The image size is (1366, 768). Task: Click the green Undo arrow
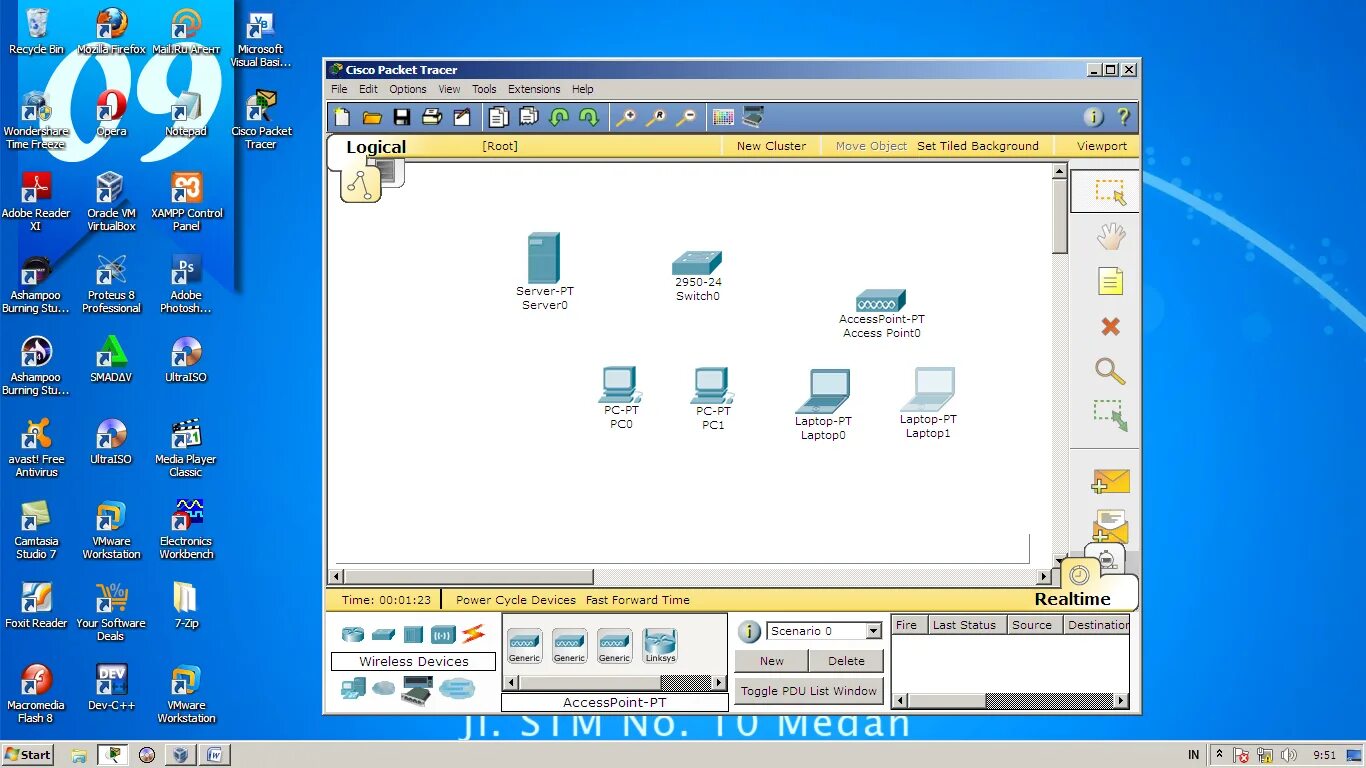(x=559, y=117)
